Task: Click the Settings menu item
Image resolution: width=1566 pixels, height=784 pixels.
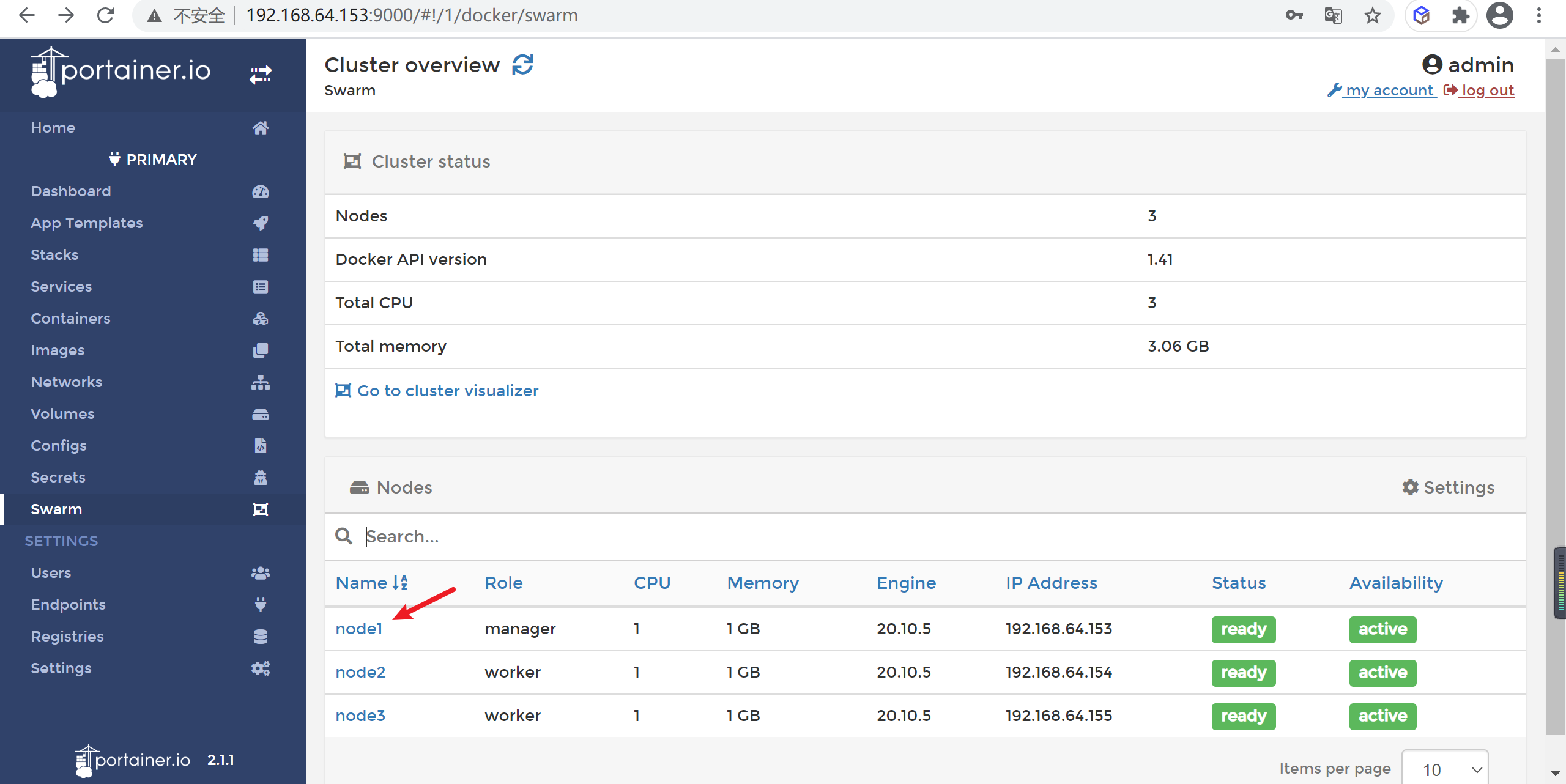Action: click(61, 667)
